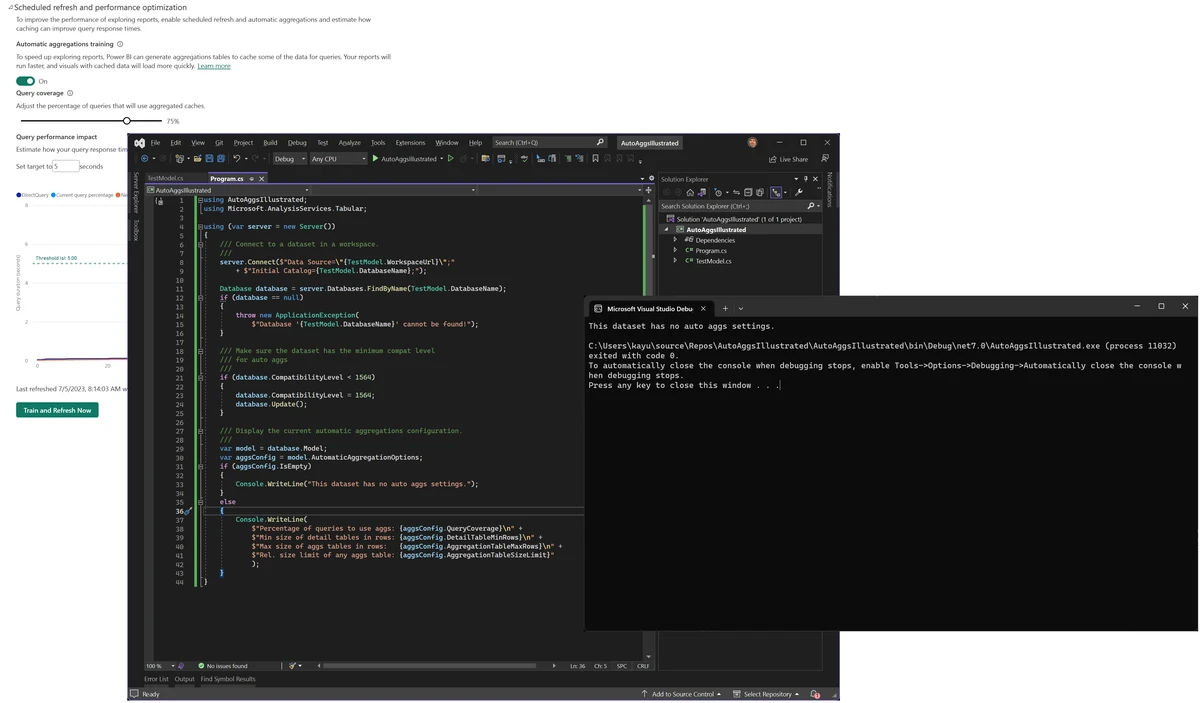1200x703 pixels.
Task: Start debugging with green AutoAggsIllustrated play button
Action: 376,159
